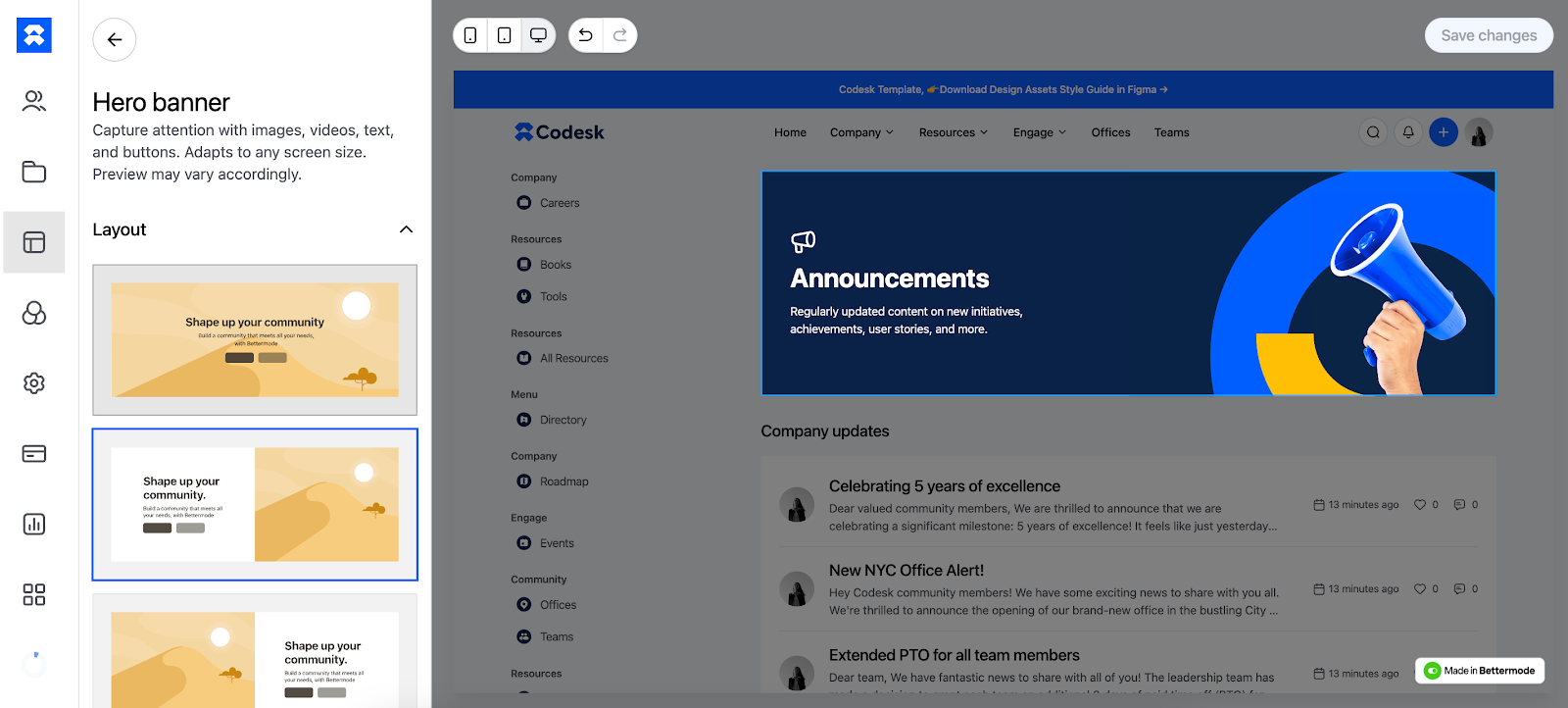
Task: Select the centered text hero layout
Action: (x=255, y=340)
